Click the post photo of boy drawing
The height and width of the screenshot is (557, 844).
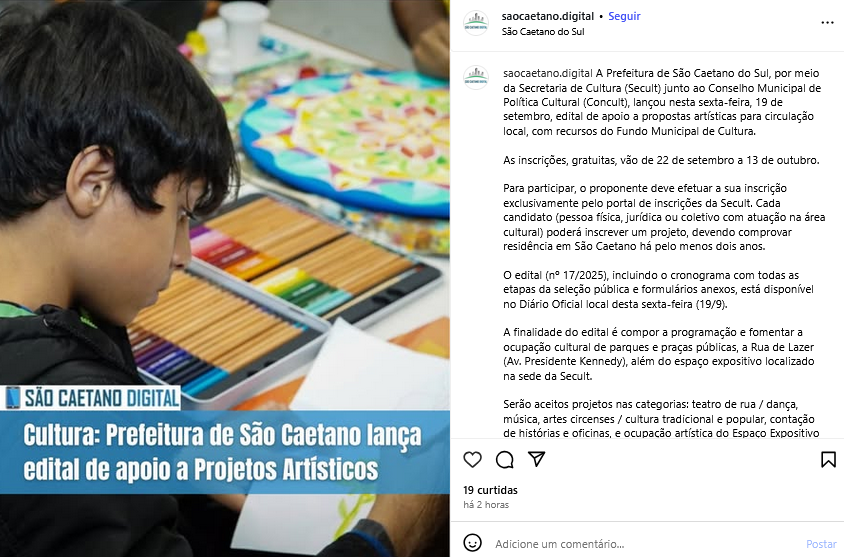[x=224, y=215]
